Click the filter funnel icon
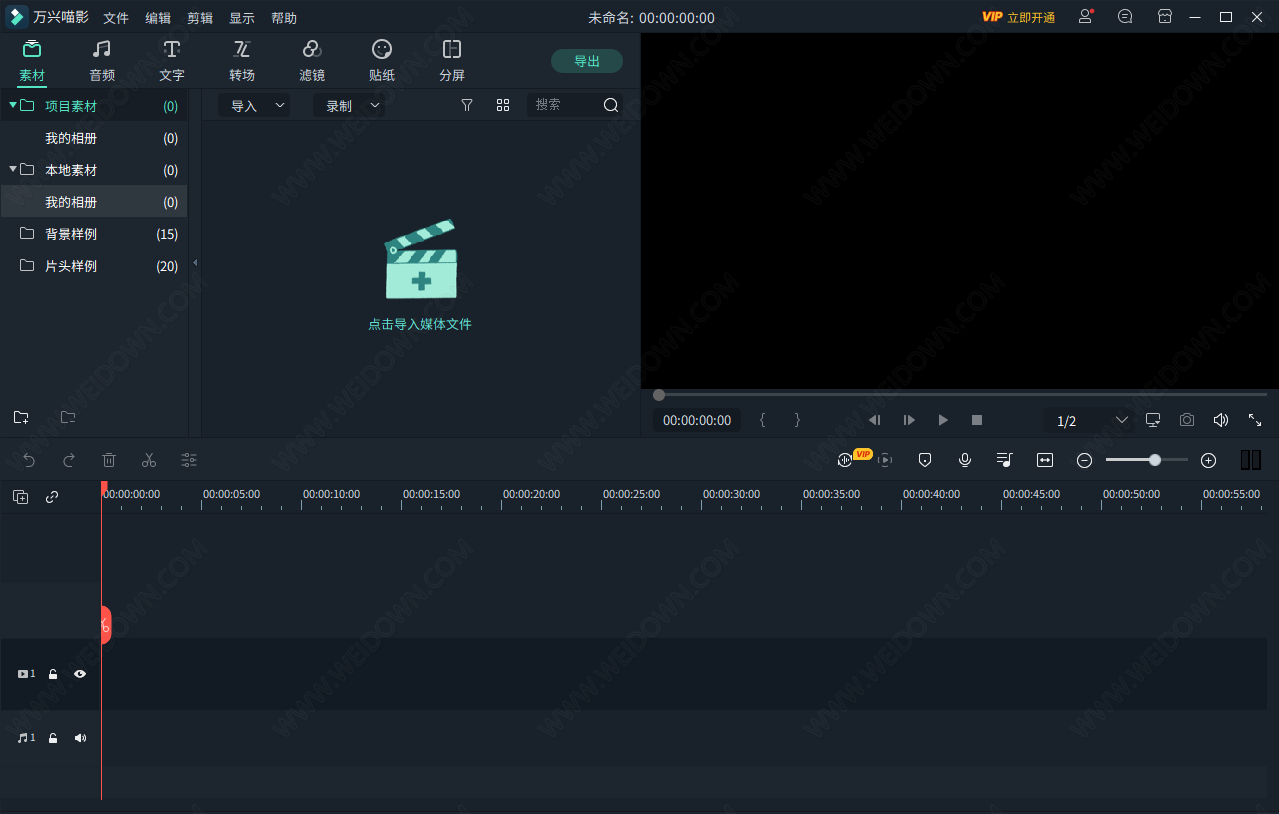Image resolution: width=1279 pixels, height=814 pixels. coord(467,105)
